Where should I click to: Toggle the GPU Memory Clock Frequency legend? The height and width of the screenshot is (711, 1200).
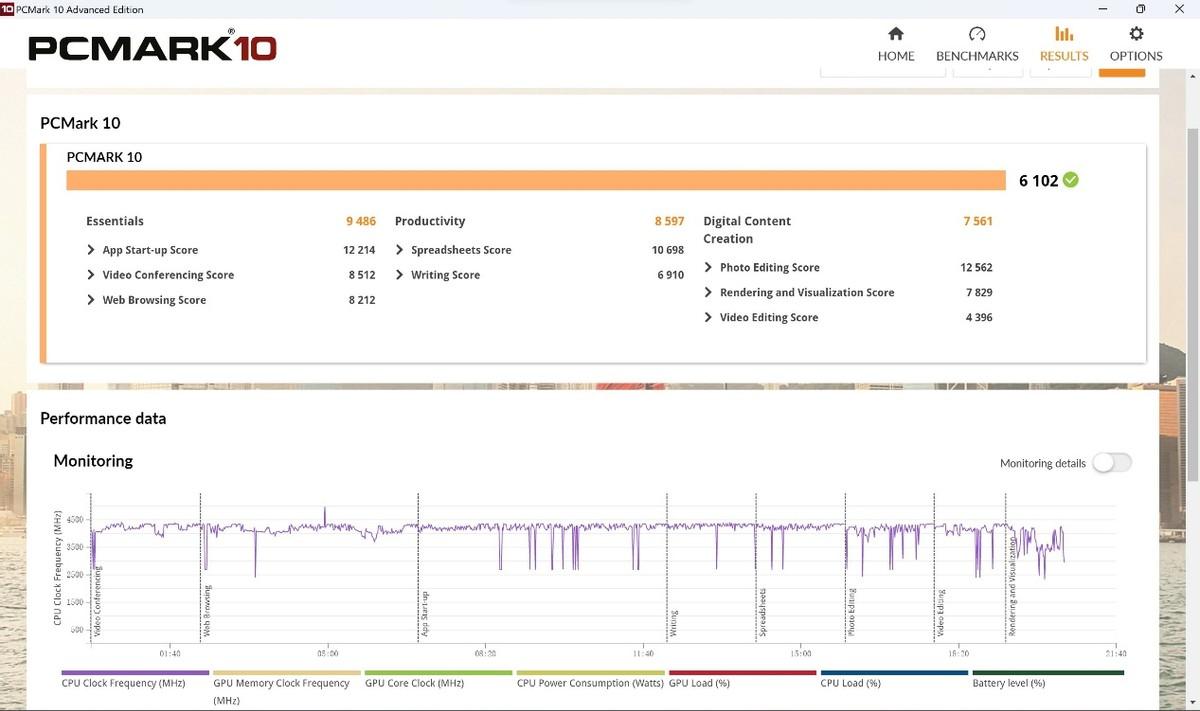(x=287, y=688)
